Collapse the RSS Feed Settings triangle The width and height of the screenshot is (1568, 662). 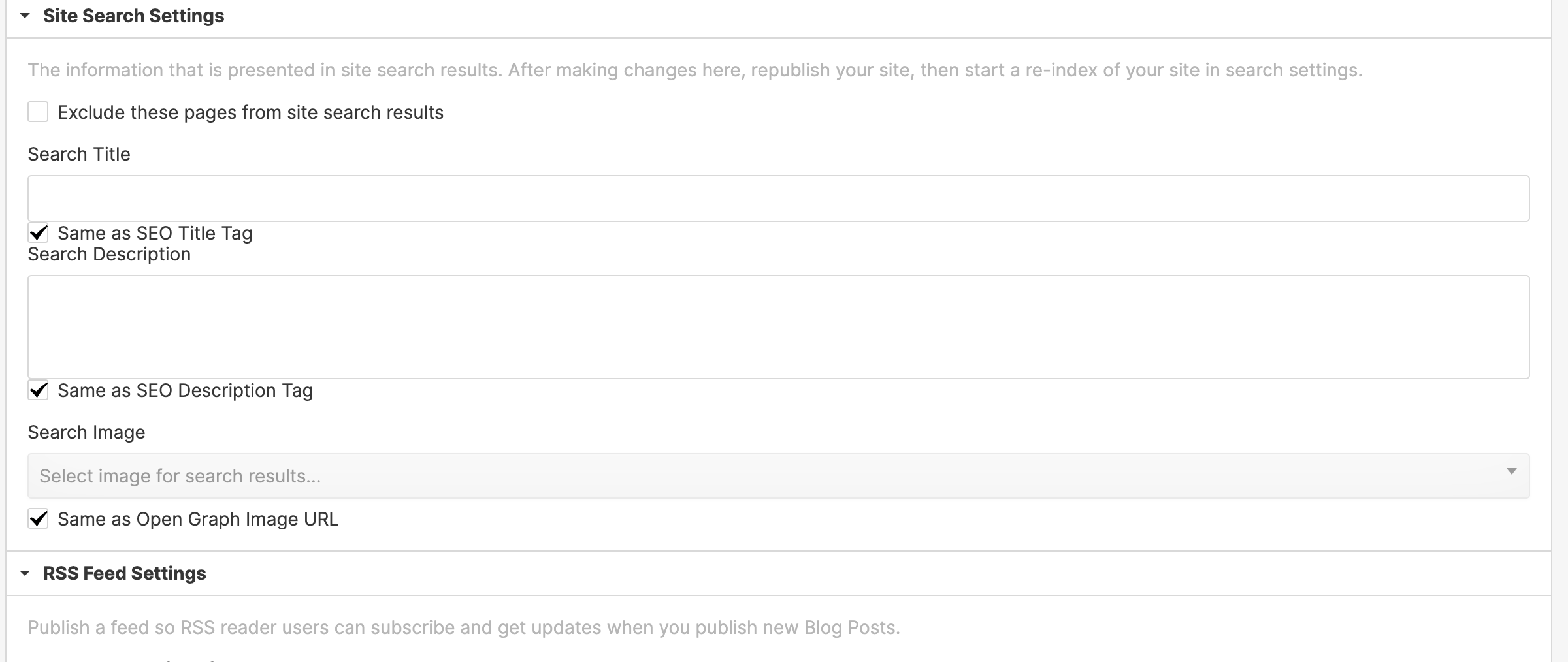(x=25, y=573)
